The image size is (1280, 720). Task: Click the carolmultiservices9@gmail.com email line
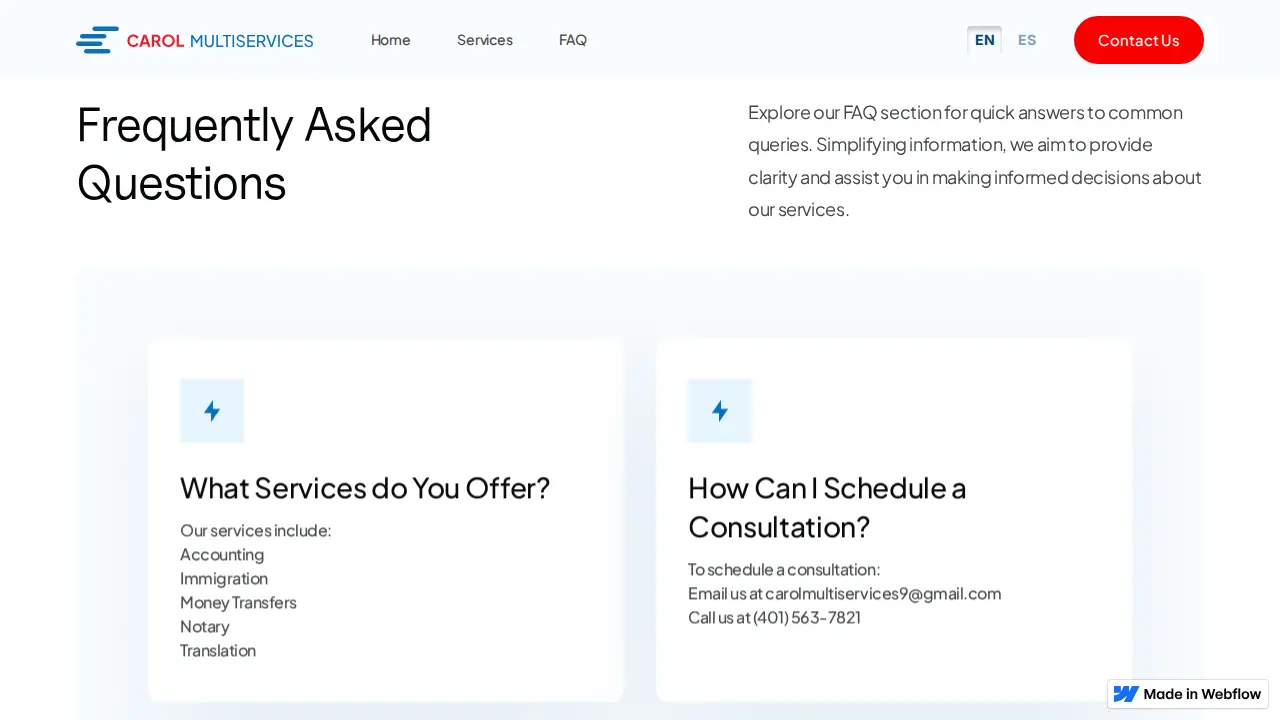(x=844, y=593)
